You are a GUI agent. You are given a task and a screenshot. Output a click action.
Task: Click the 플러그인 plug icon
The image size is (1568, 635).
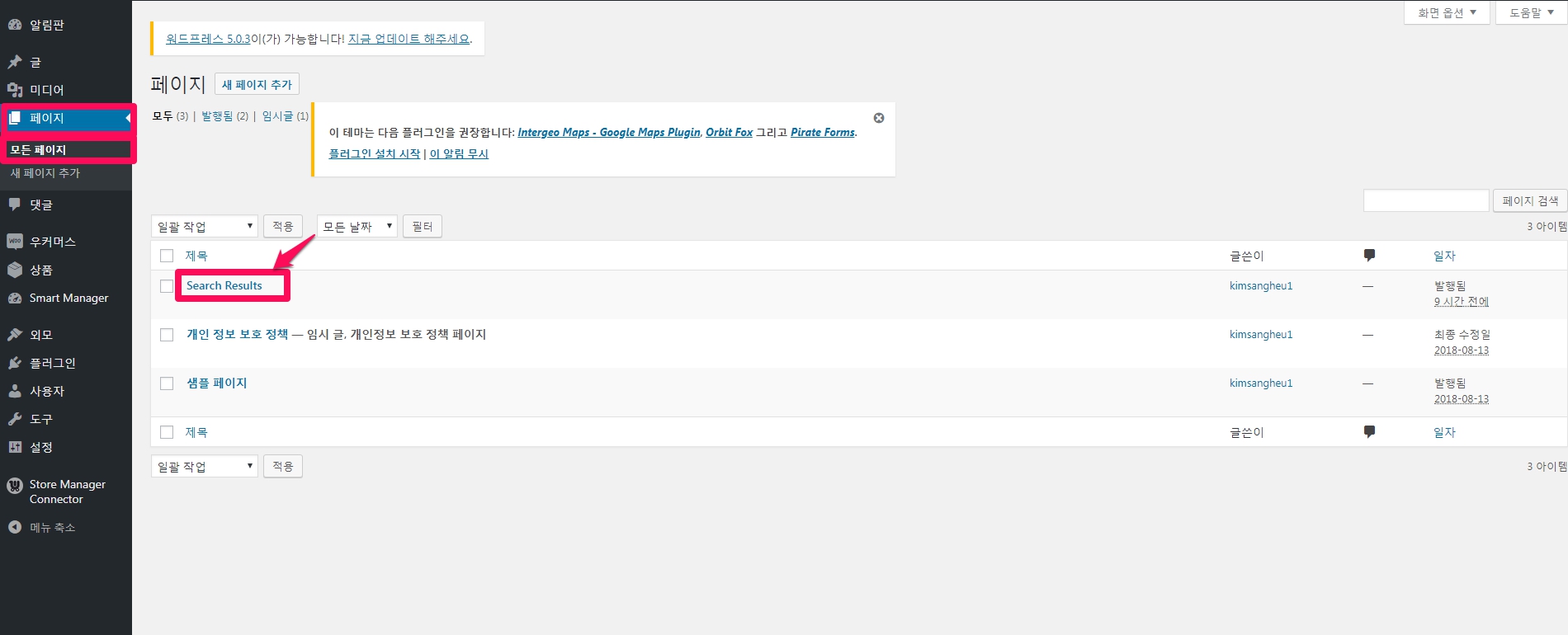(15, 363)
